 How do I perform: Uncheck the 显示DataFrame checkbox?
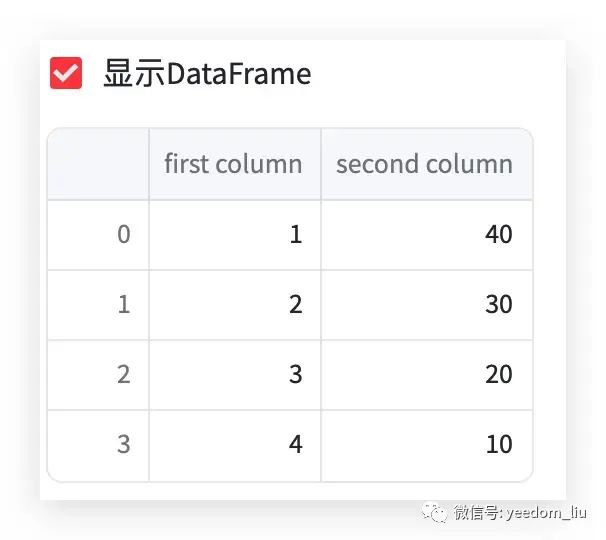coord(66,73)
